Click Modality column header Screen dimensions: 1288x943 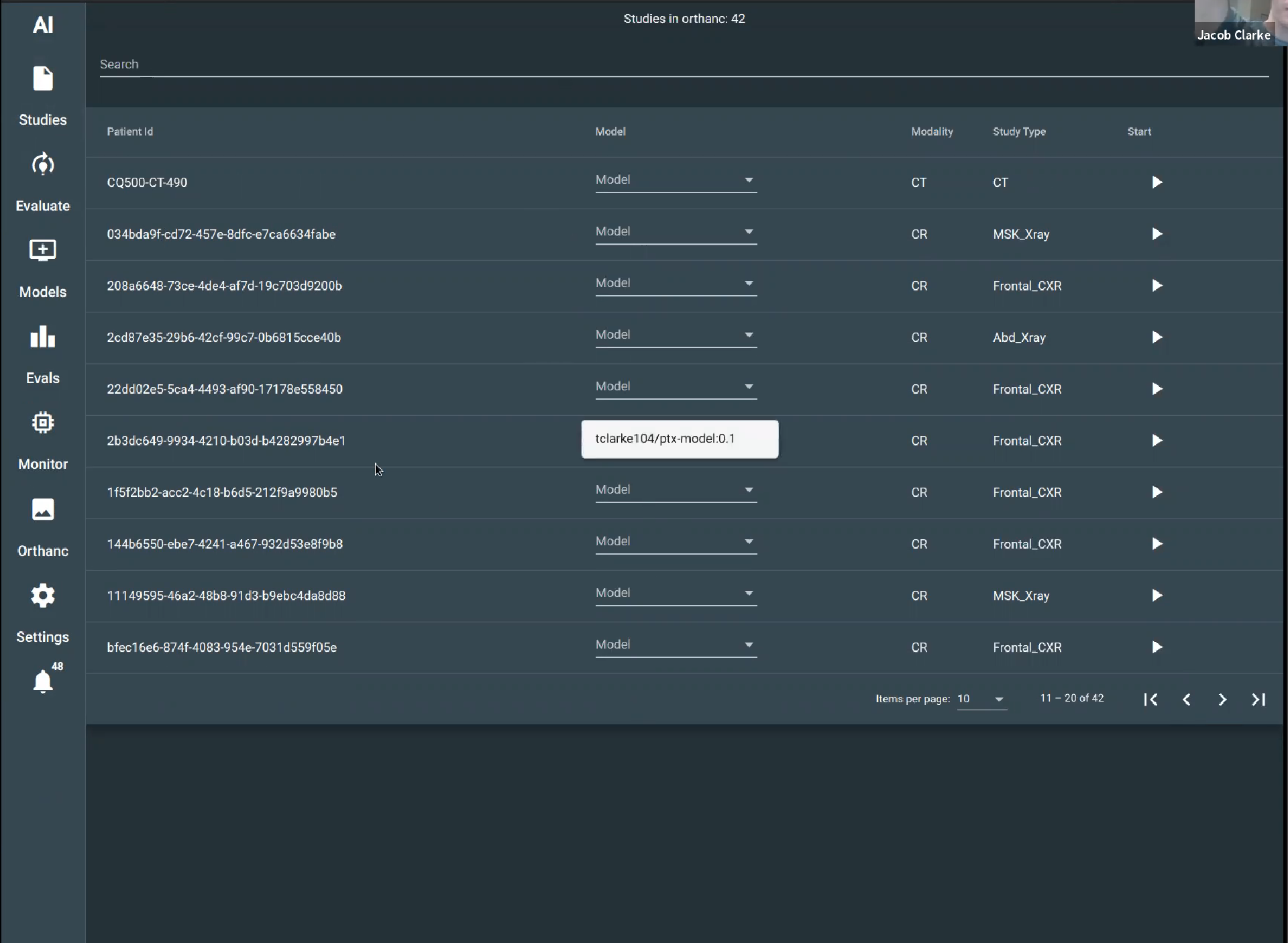point(932,131)
